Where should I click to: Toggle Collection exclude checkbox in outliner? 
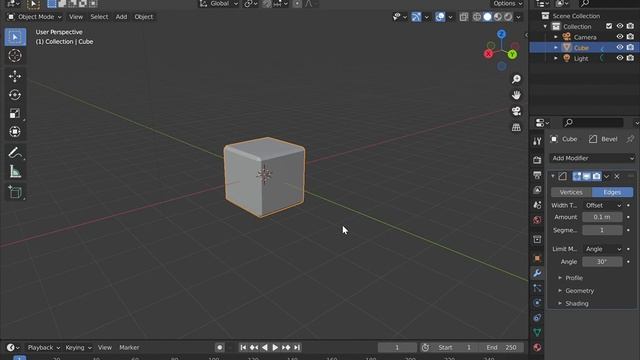(609, 26)
